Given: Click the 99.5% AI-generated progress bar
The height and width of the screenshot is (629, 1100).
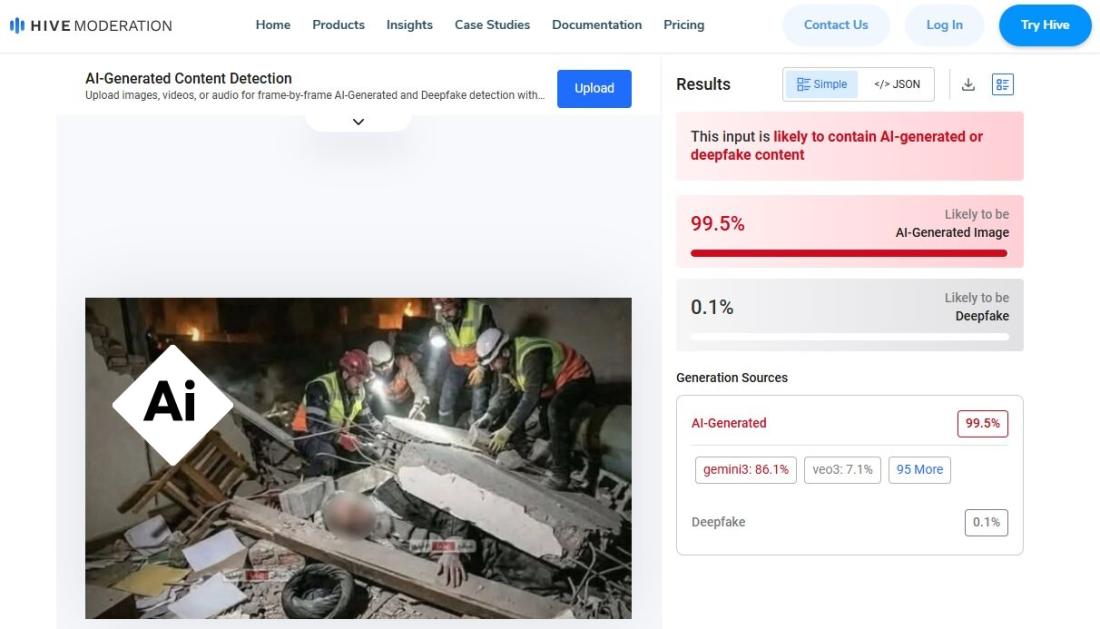Looking at the screenshot, I should click(x=849, y=254).
